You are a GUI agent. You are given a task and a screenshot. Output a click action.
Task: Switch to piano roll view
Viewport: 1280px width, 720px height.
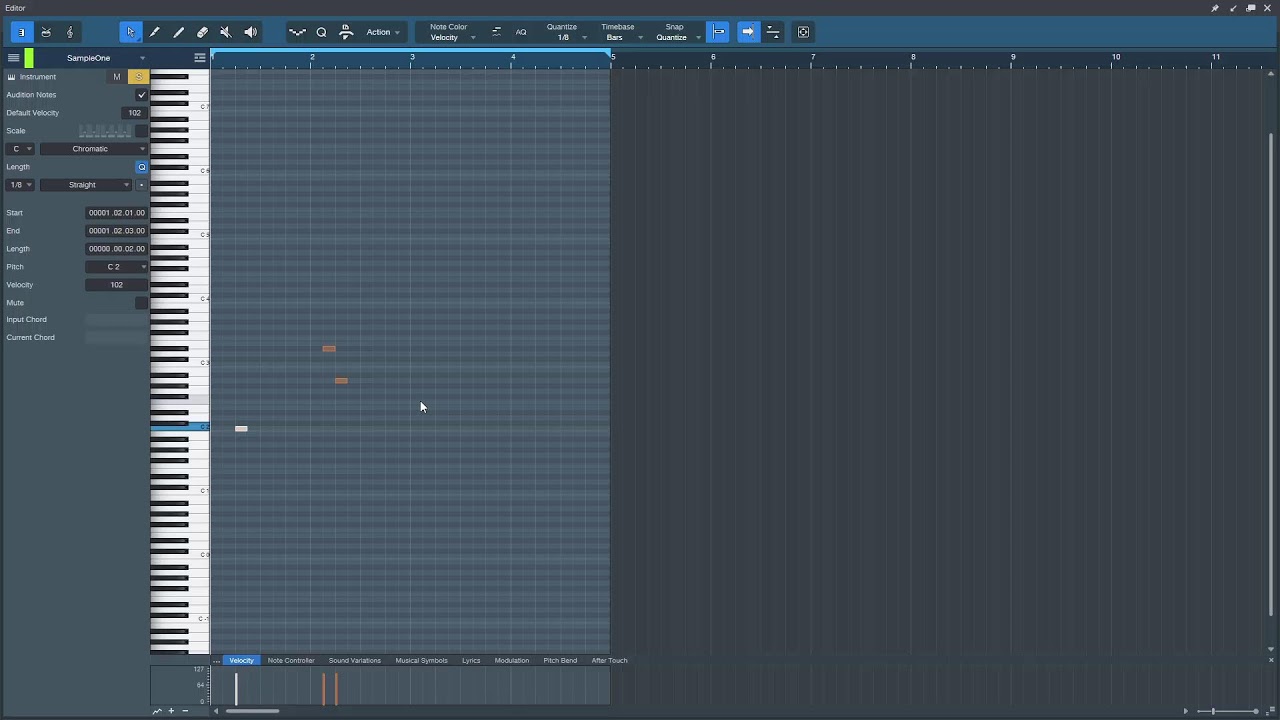(x=21, y=32)
